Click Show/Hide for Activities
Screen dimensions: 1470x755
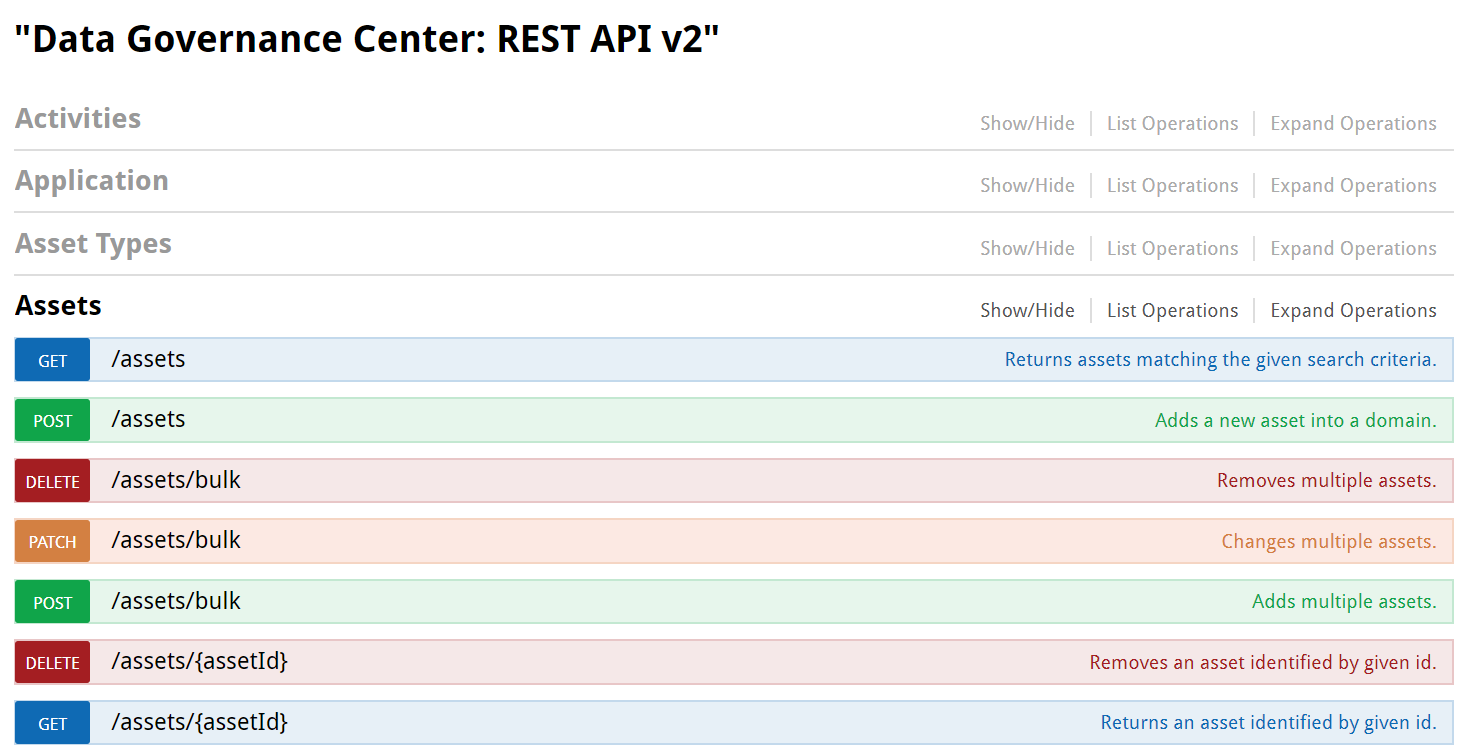pos(1027,124)
